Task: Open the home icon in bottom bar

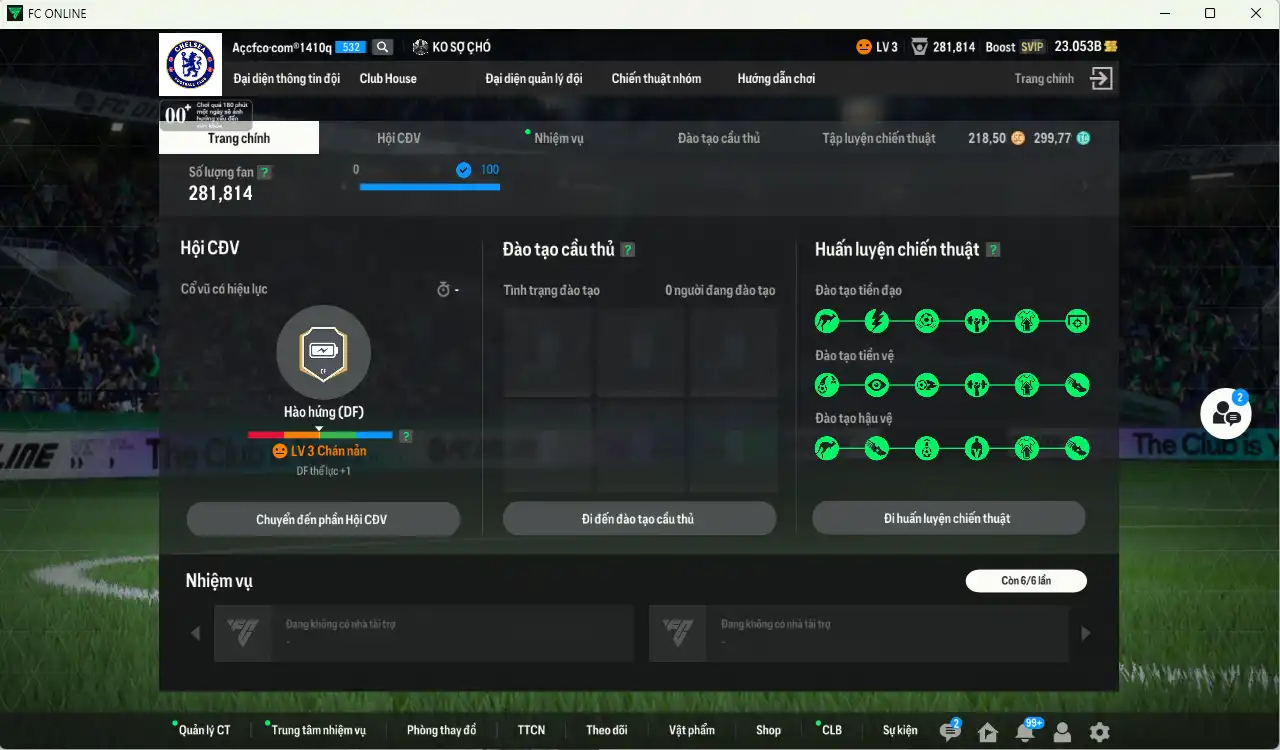Action: [988, 732]
